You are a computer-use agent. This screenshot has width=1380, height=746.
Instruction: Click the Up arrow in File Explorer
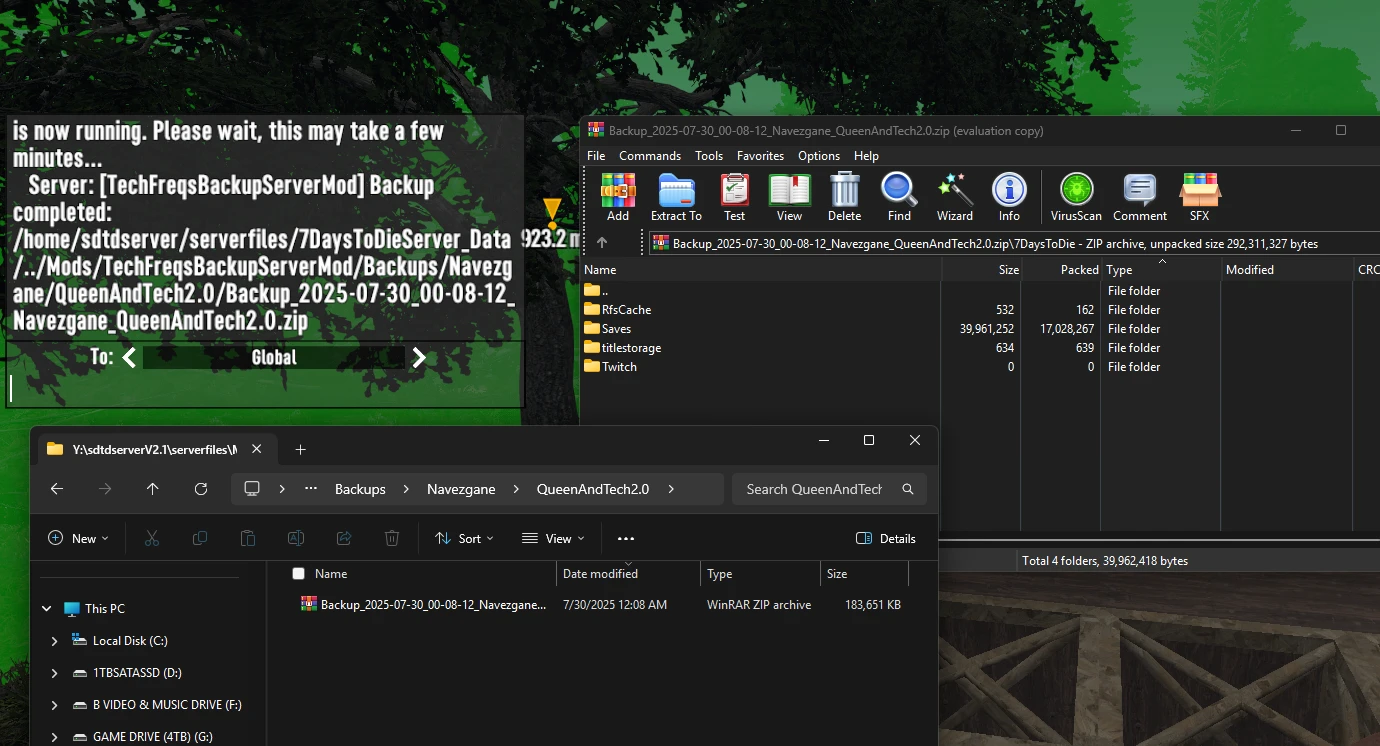[152, 489]
